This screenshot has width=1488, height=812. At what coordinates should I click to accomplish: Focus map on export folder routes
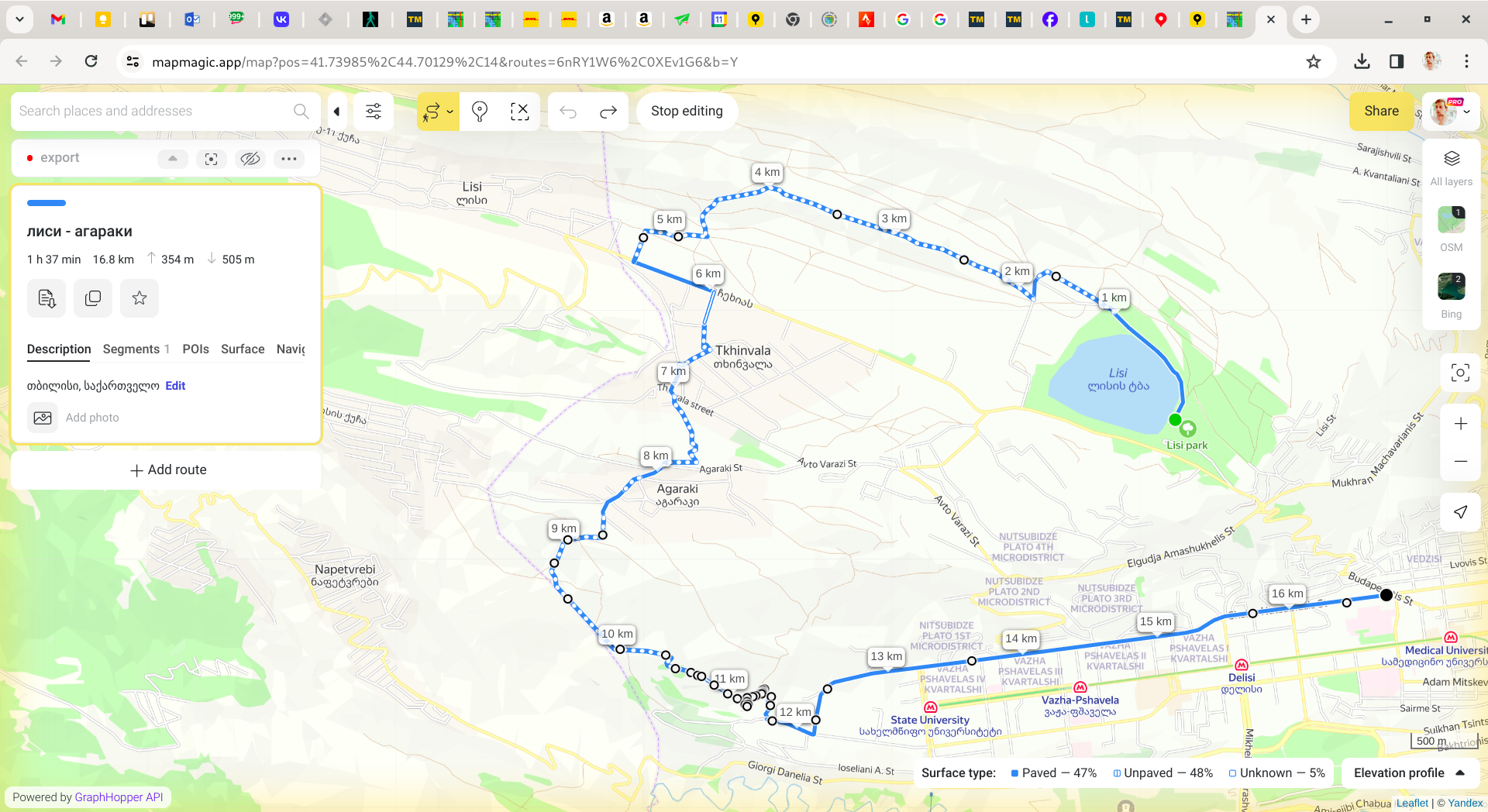(x=211, y=159)
